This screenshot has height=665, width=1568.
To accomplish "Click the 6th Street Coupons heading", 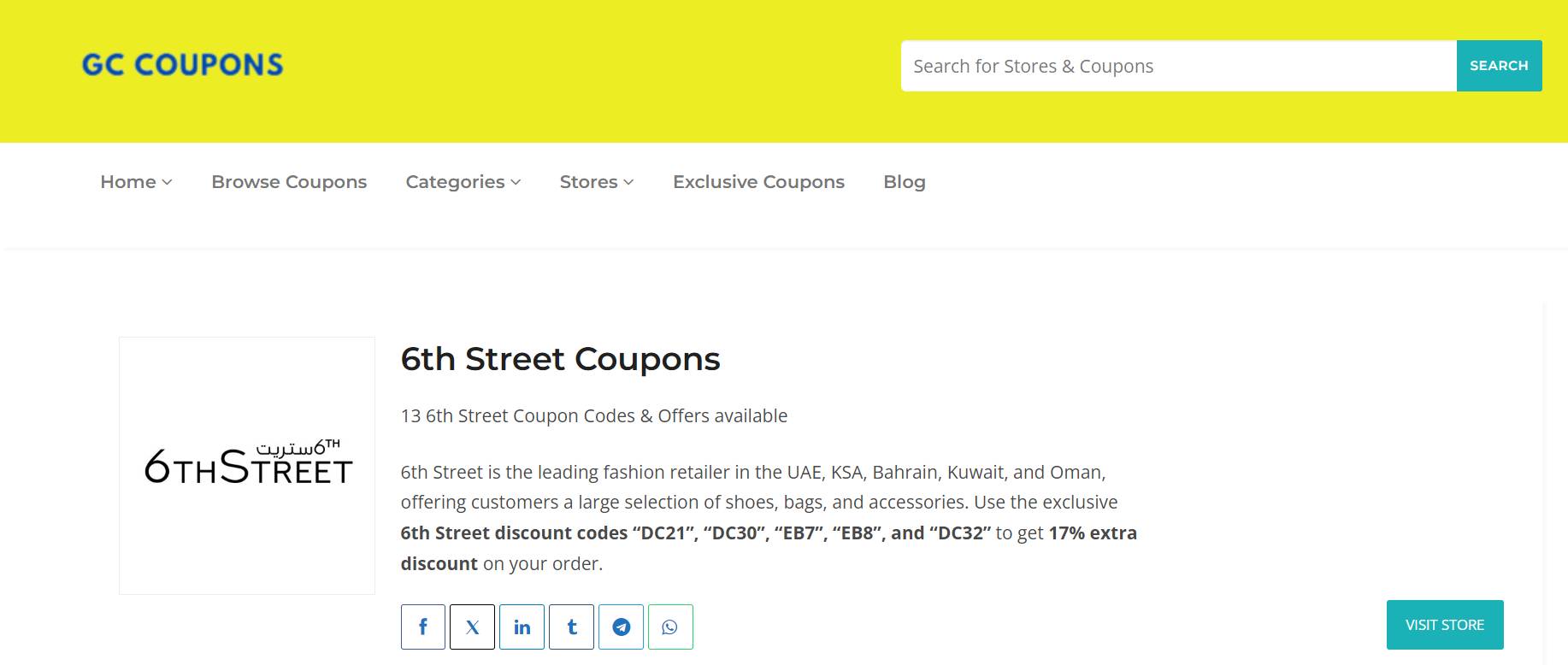I will (x=560, y=359).
